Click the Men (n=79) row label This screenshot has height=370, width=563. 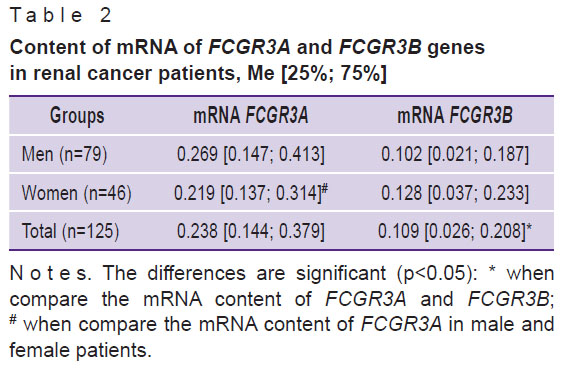[x=65, y=154]
